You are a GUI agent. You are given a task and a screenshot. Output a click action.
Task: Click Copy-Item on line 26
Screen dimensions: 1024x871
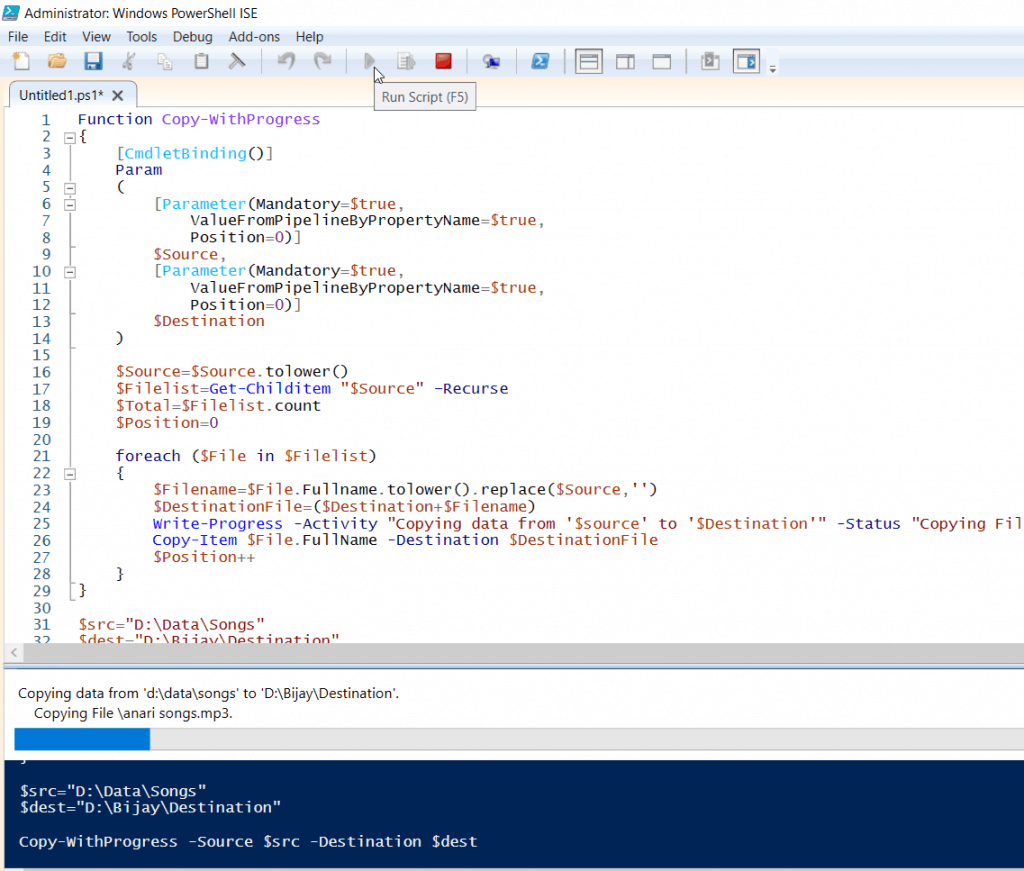tap(195, 541)
